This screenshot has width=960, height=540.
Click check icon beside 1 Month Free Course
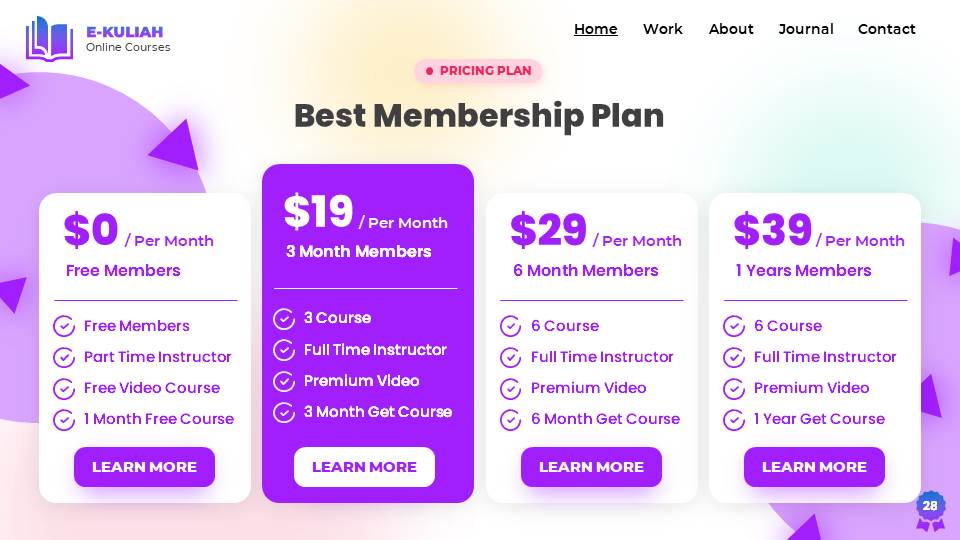(x=64, y=419)
